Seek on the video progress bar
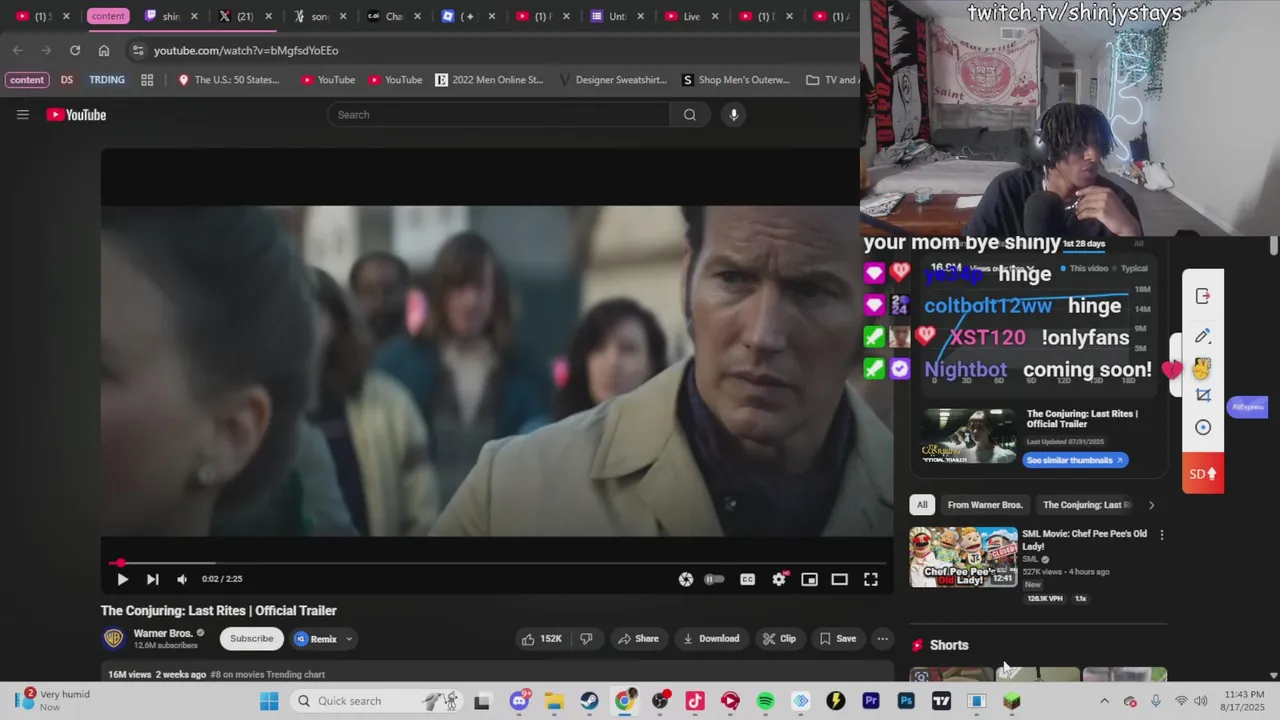The height and width of the screenshot is (720, 1280). [497, 563]
